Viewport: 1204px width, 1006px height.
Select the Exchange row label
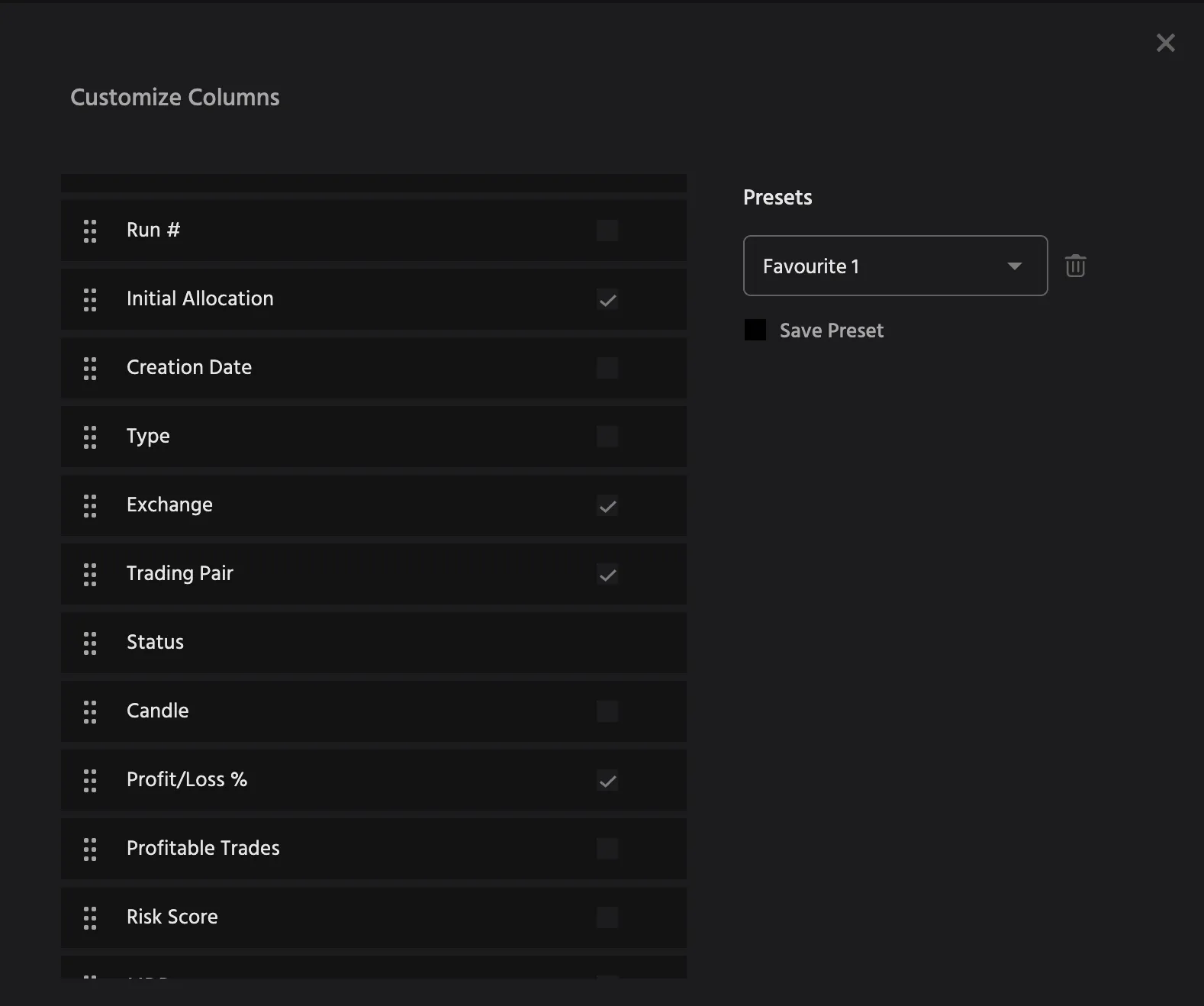point(169,505)
